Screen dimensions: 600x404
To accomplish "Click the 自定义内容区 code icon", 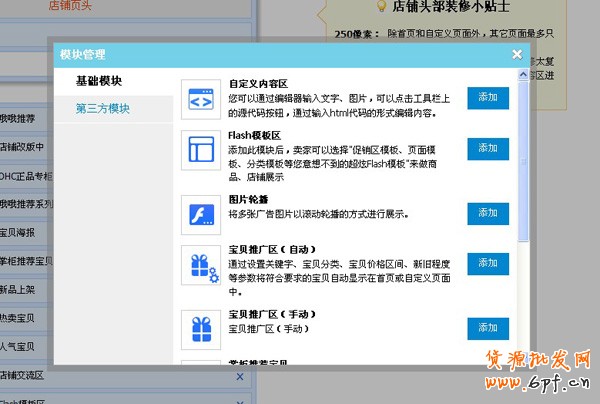I will tap(201, 99).
